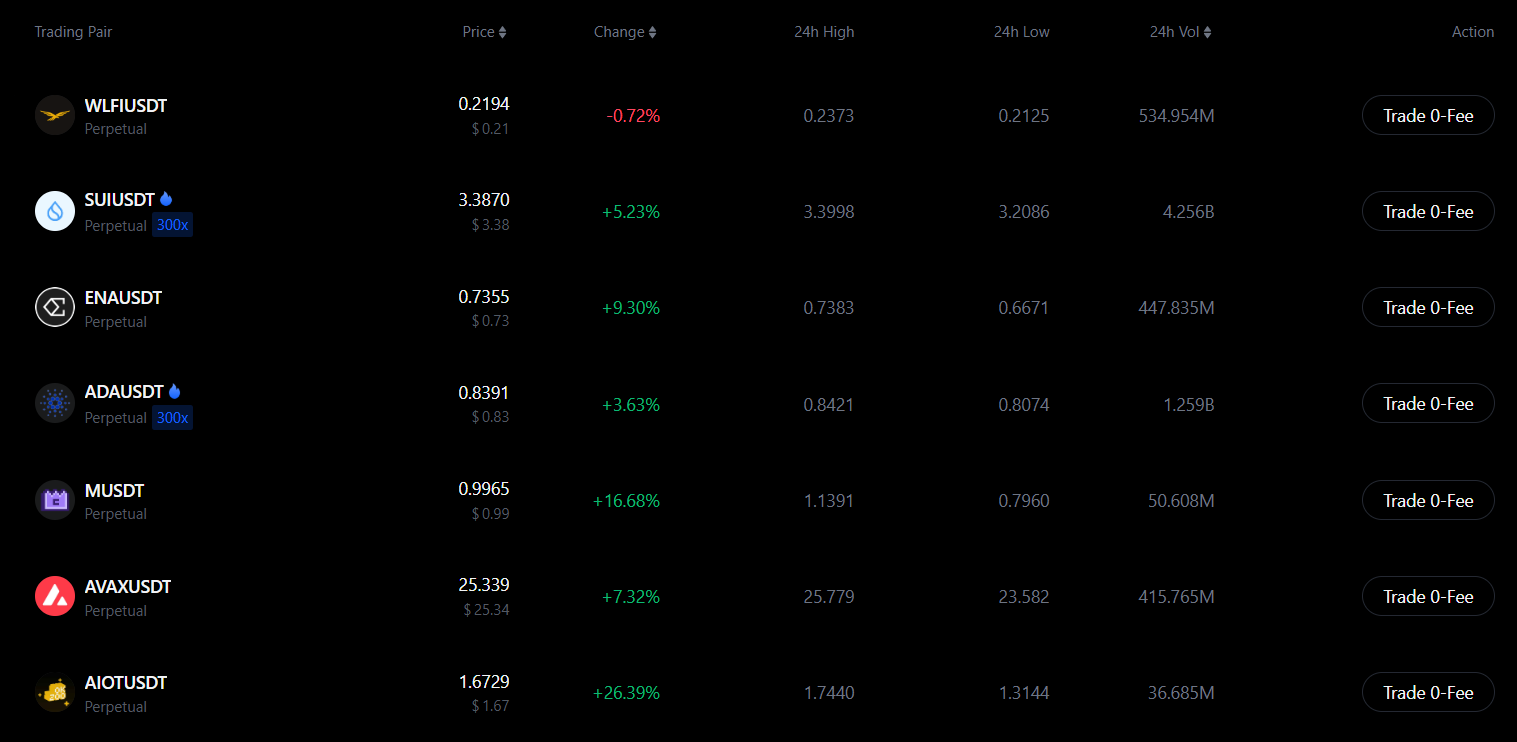Click the AIOTUSDT gold coins logo
Image resolution: width=1517 pixels, height=742 pixels.
(x=55, y=692)
